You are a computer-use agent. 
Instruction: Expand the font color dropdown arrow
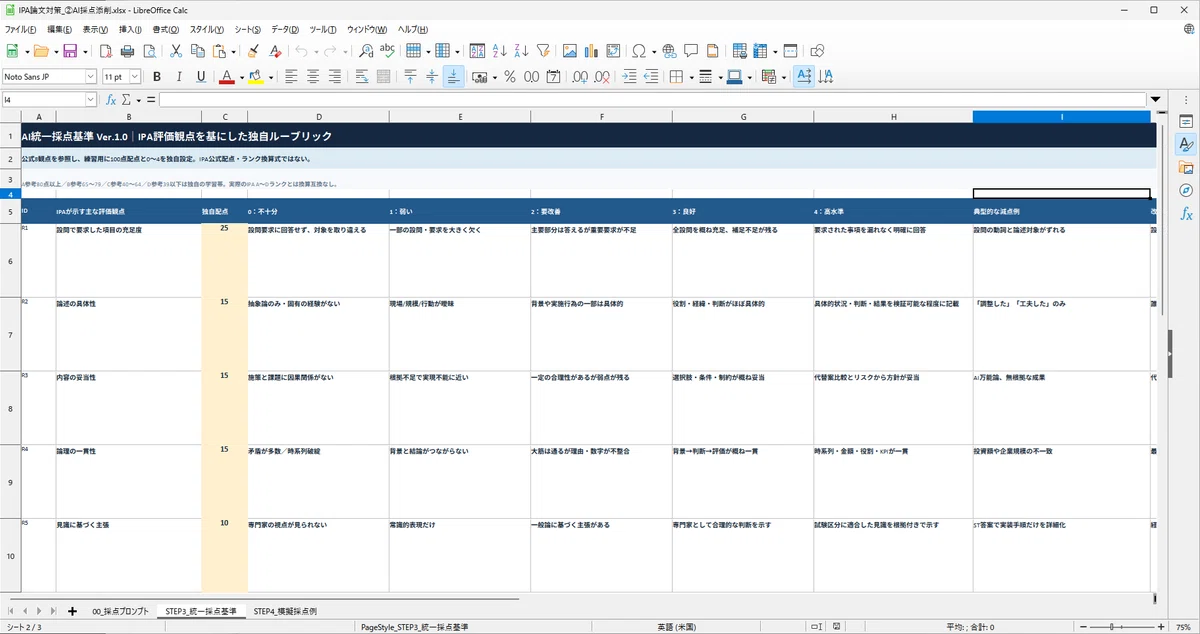(241, 76)
